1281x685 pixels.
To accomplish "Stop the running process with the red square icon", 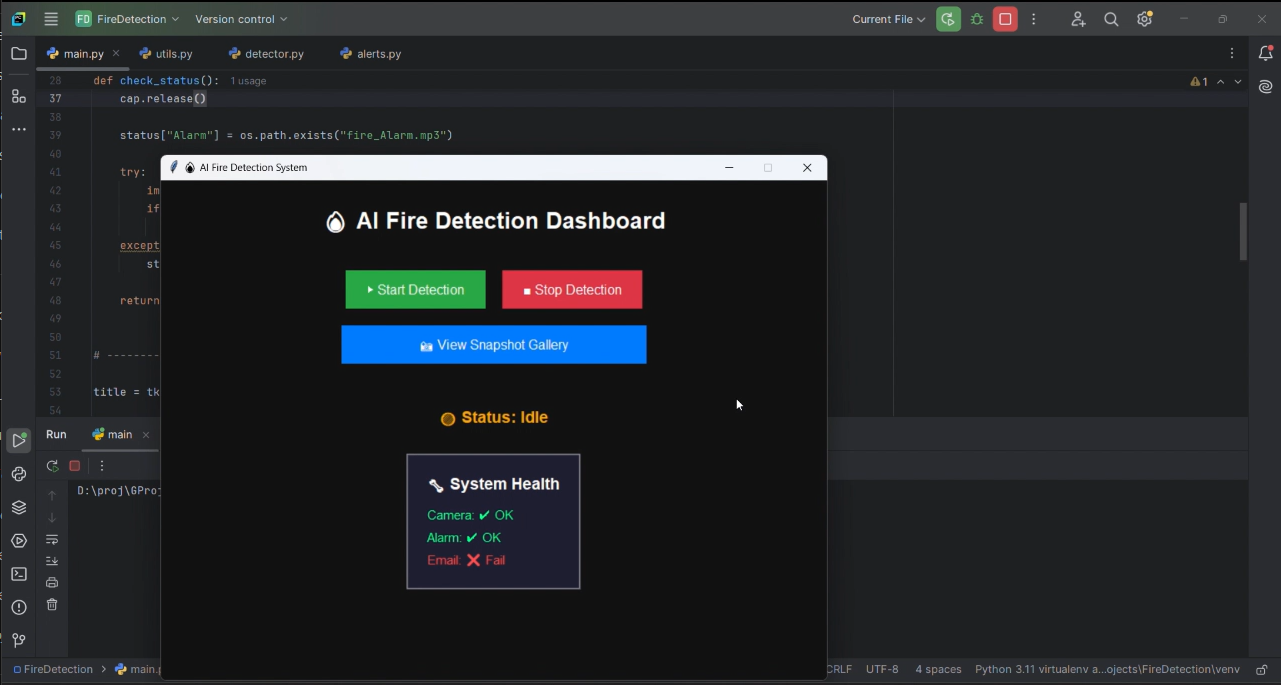I will tap(1005, 18).
